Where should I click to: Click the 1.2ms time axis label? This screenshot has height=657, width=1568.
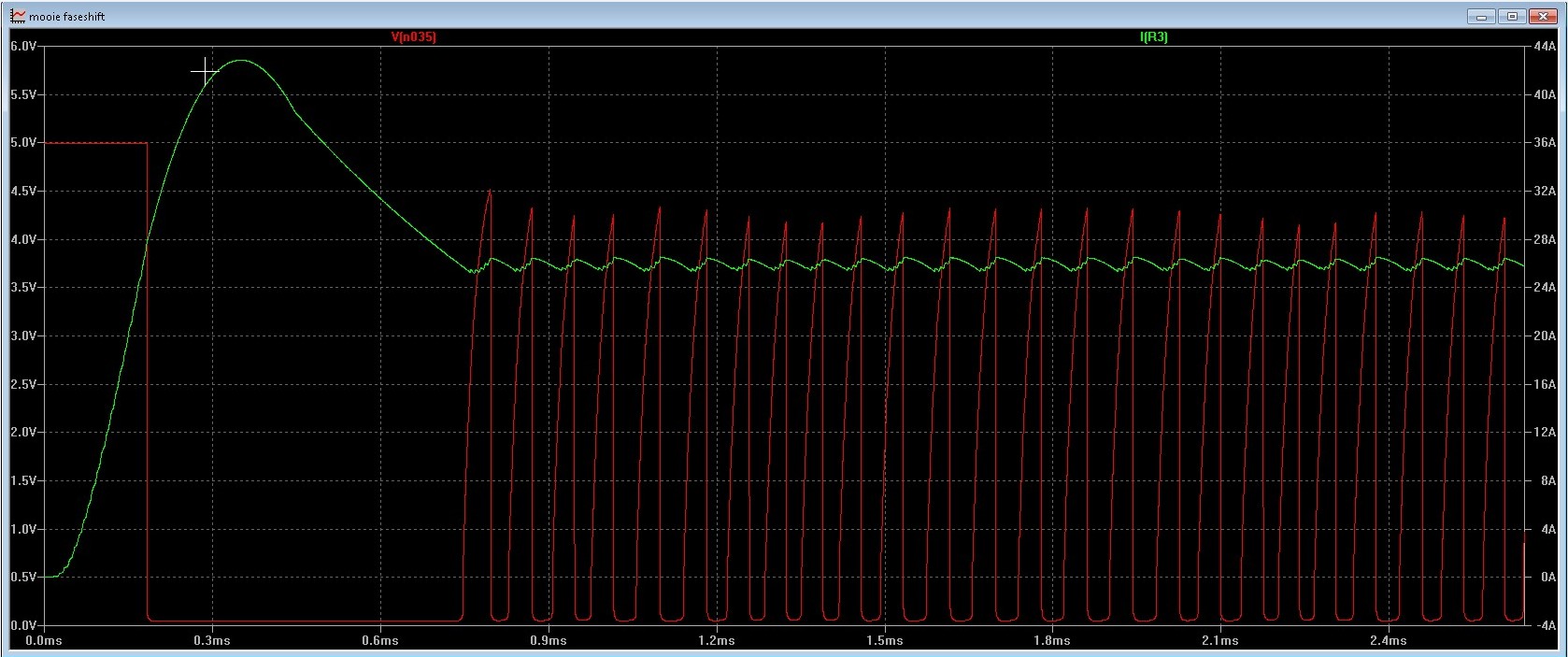tap(716, 641)
